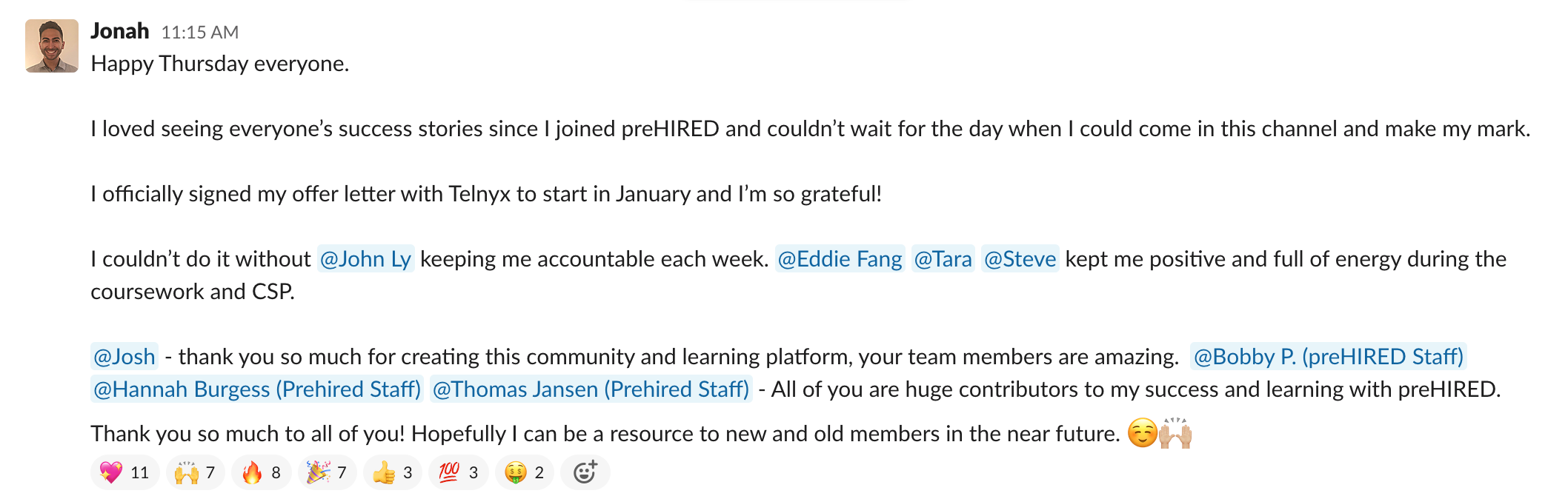Click the thumbs up reaction
Image resolution: width=1568 pixels, height=499 pixels.
[393, 473]
